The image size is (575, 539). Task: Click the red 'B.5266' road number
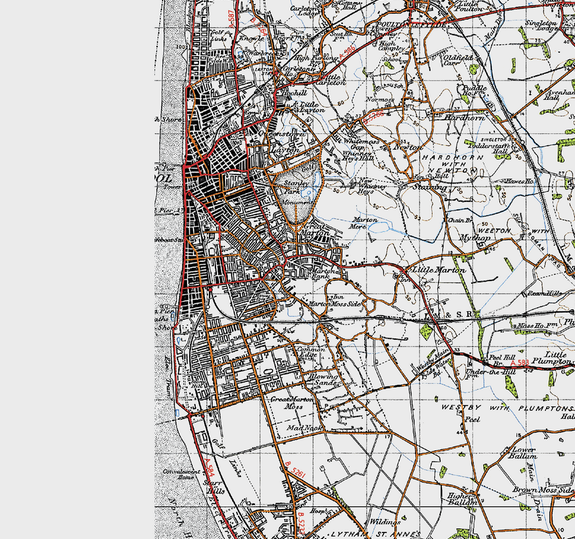tap(374, 117)
